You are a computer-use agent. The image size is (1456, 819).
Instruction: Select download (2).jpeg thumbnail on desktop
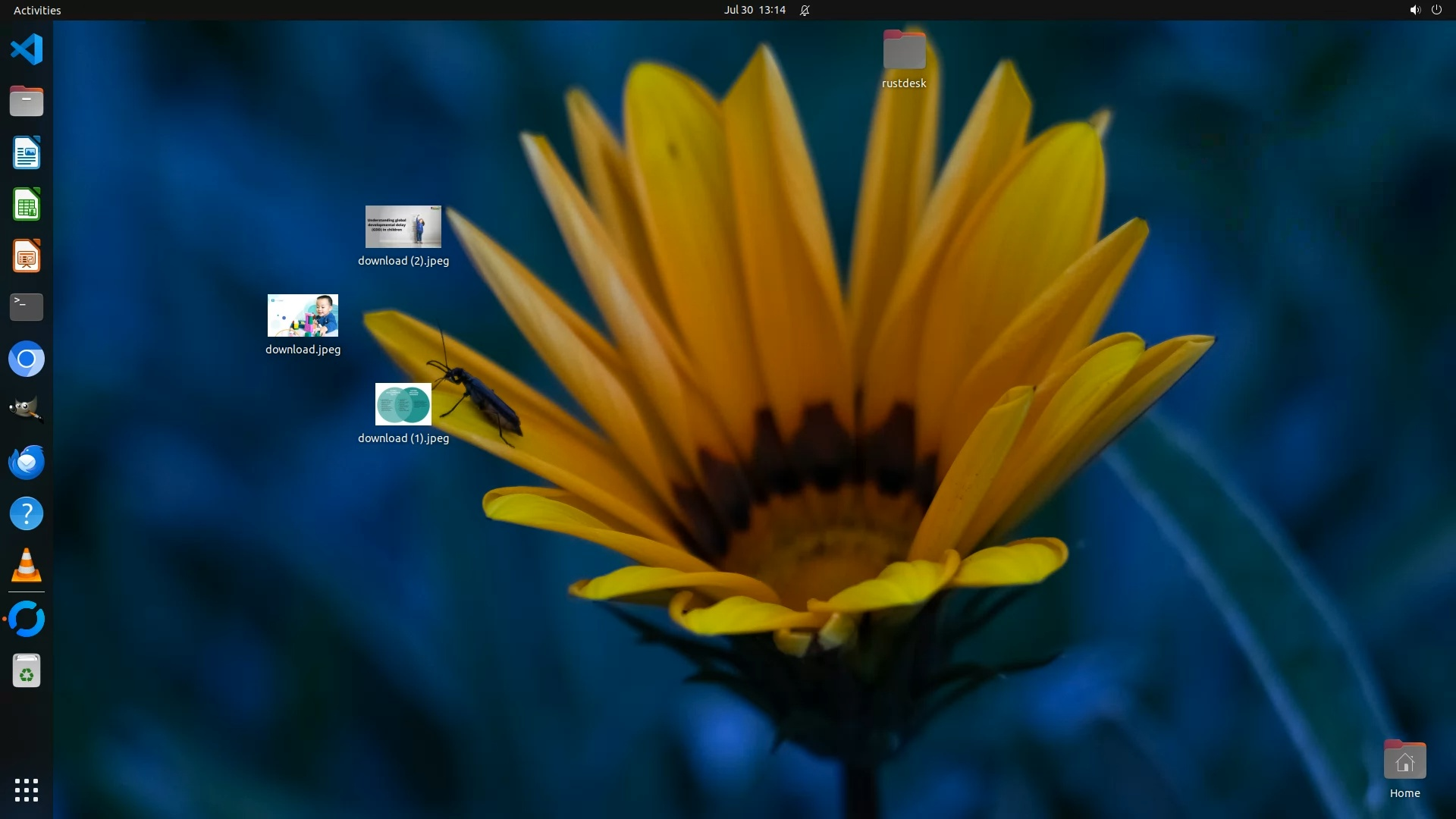pos(403,227)
